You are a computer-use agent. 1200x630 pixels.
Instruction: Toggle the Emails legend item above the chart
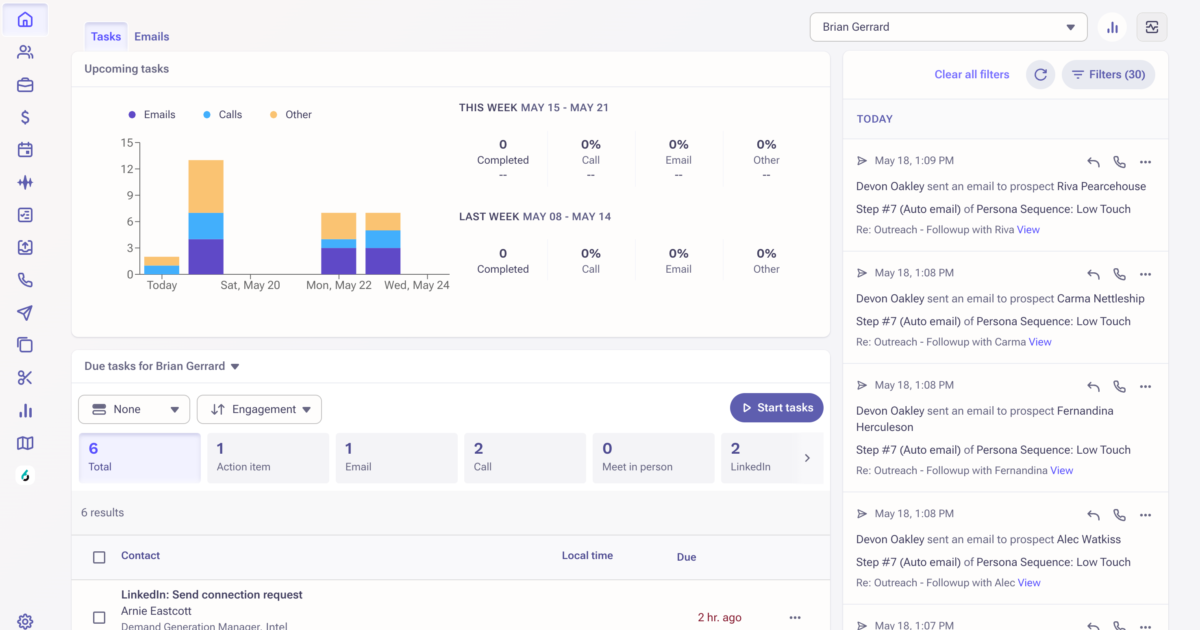[152, 114]
